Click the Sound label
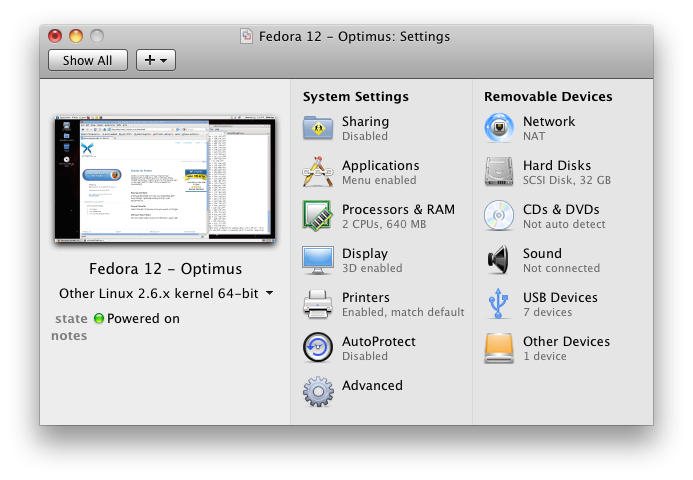This screenshot has height=480, width=693. pyautogui.click(x=542, y=253)
